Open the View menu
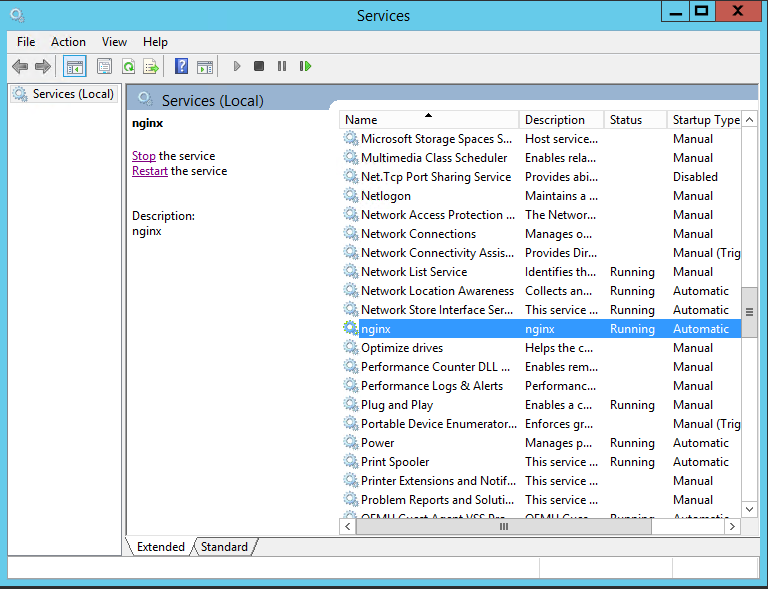 (x=114, y=42)
